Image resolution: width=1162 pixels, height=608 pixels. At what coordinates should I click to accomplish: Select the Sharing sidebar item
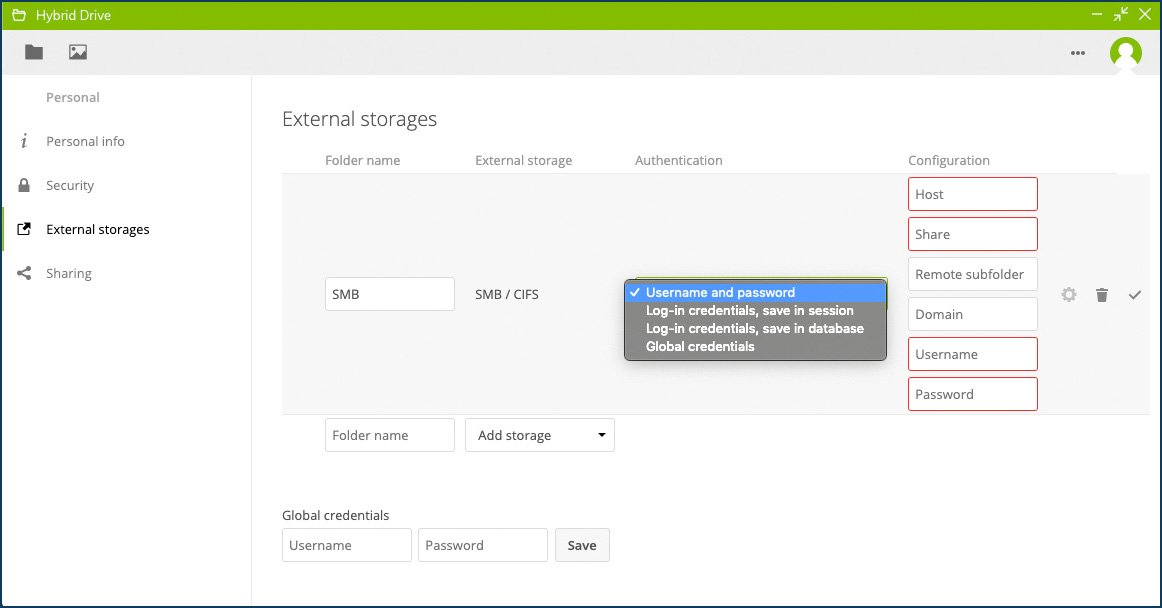pos(69,273)
